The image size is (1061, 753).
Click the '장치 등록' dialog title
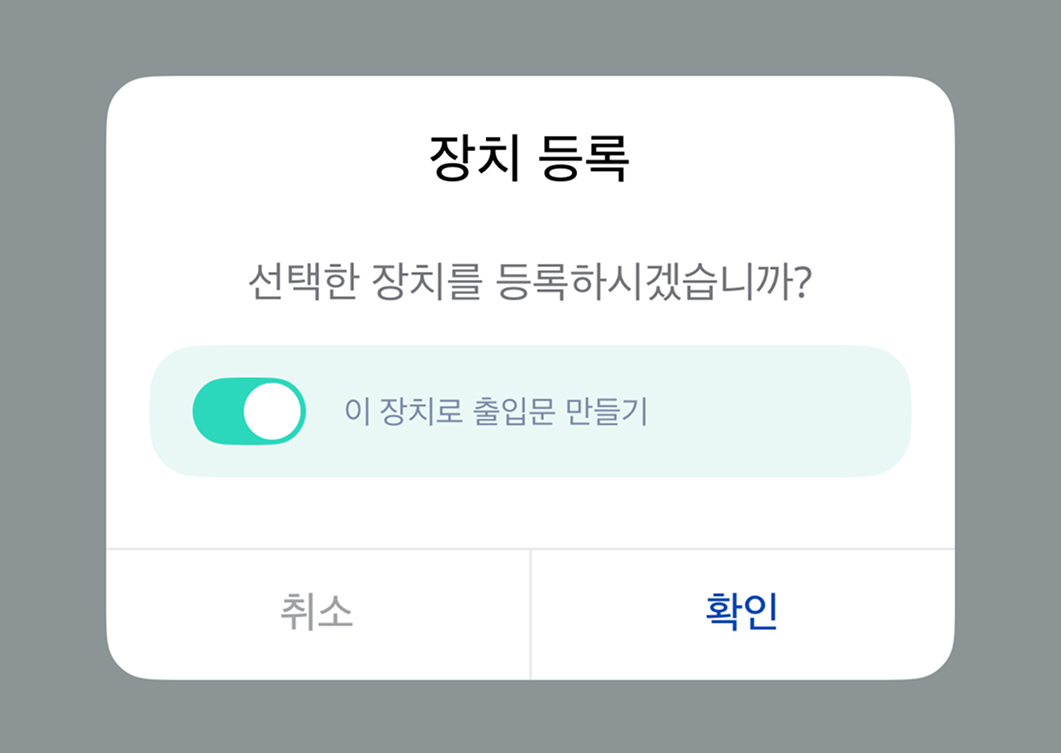529,159
